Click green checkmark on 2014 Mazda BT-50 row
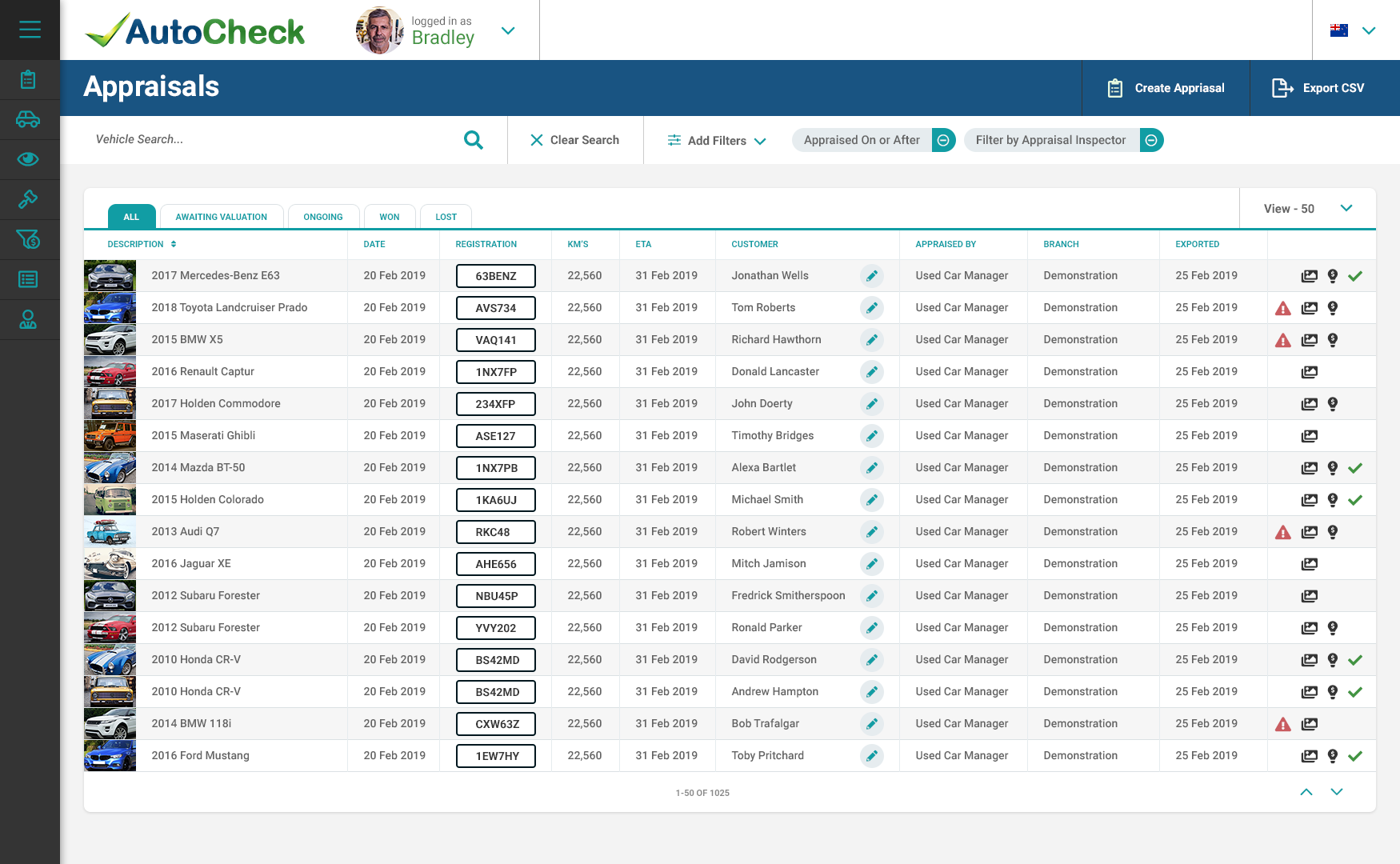The width and height of the screenshot is (1400, 864). 1355,468
